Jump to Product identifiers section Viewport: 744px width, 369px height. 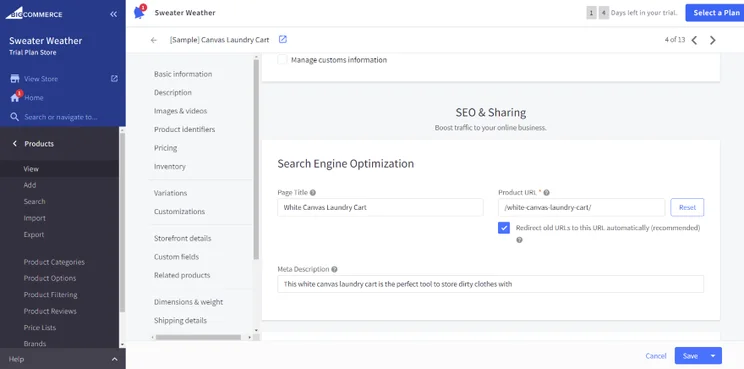pos(184,129)
